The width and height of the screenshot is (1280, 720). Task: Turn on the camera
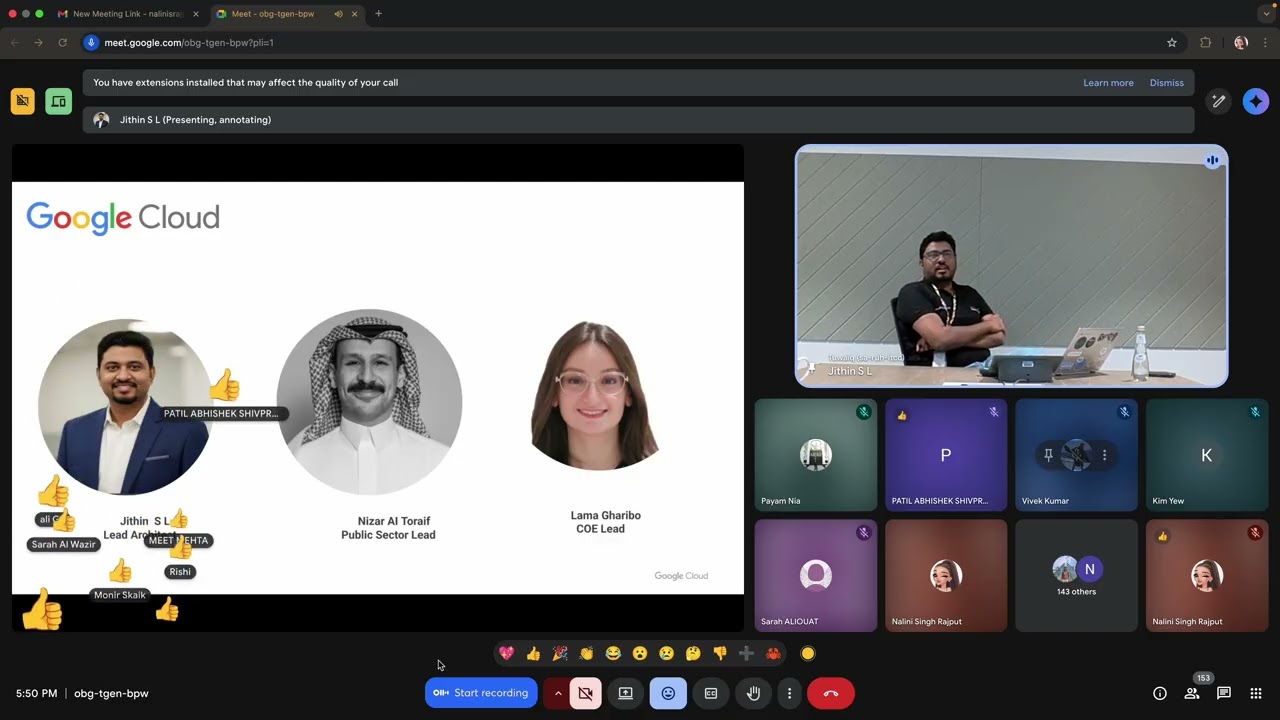pos(586,693)
